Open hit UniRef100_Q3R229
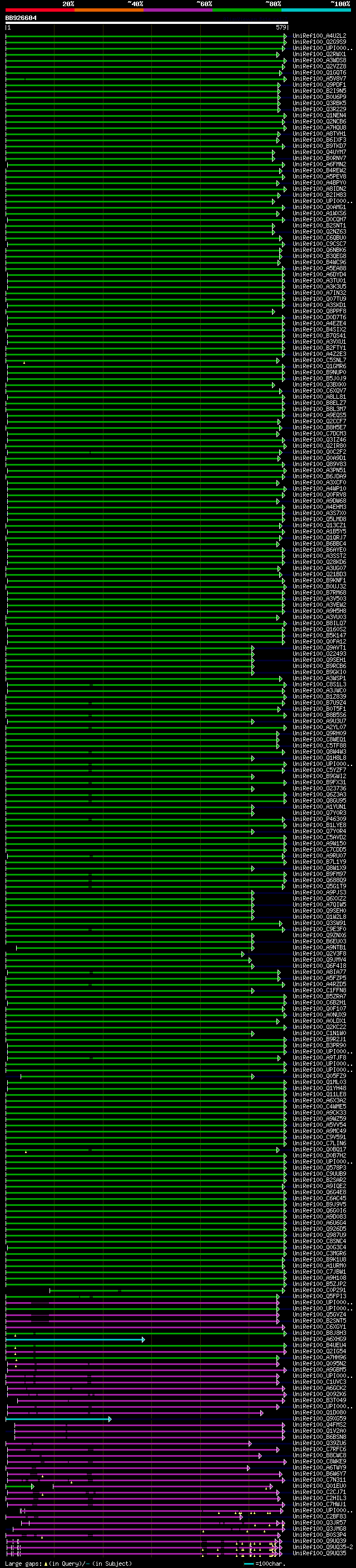Viewport: 356px width, 1568px height. click(x=319, y=109)
